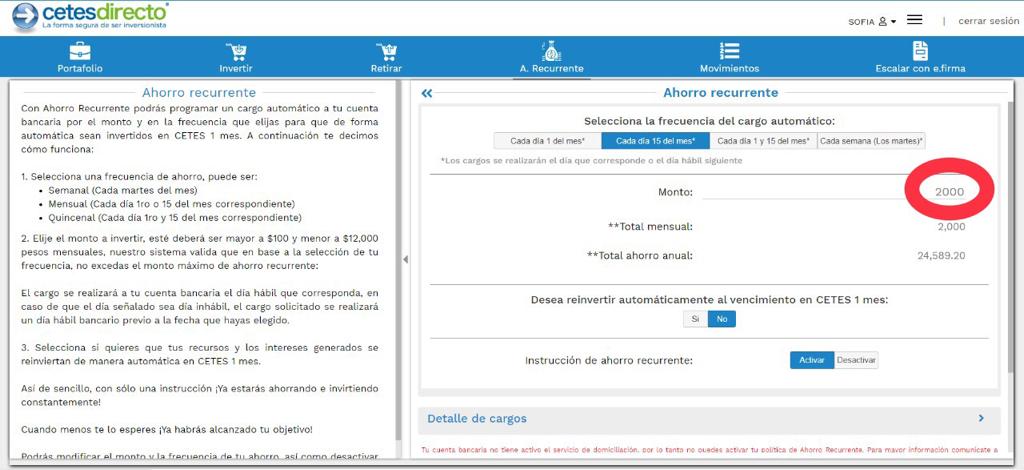1024x470 pixels.
Task: Collapse panel with double chevron icon
Action: (427, 93)
